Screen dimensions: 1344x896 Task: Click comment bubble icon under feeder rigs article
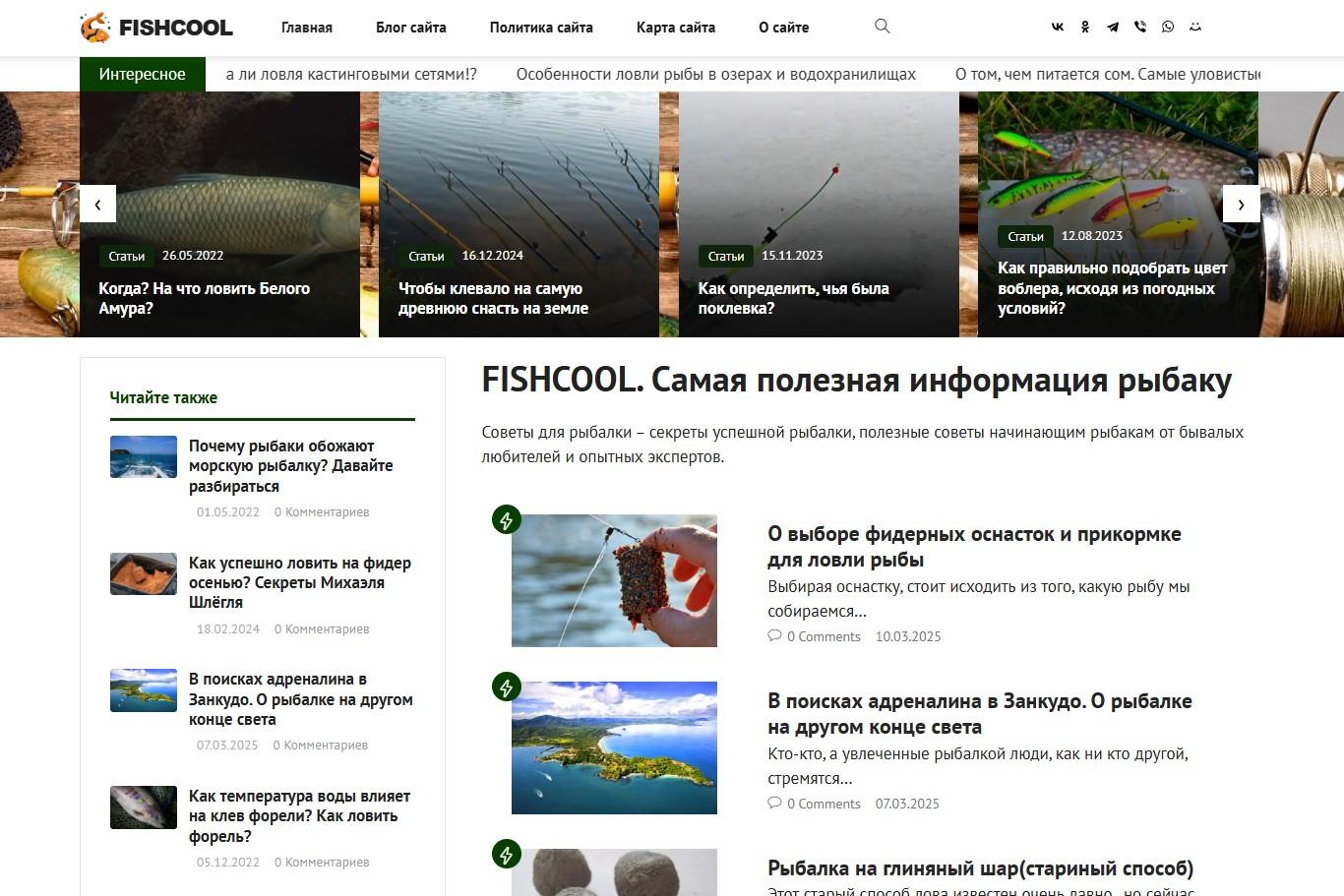tap(774, 636)
